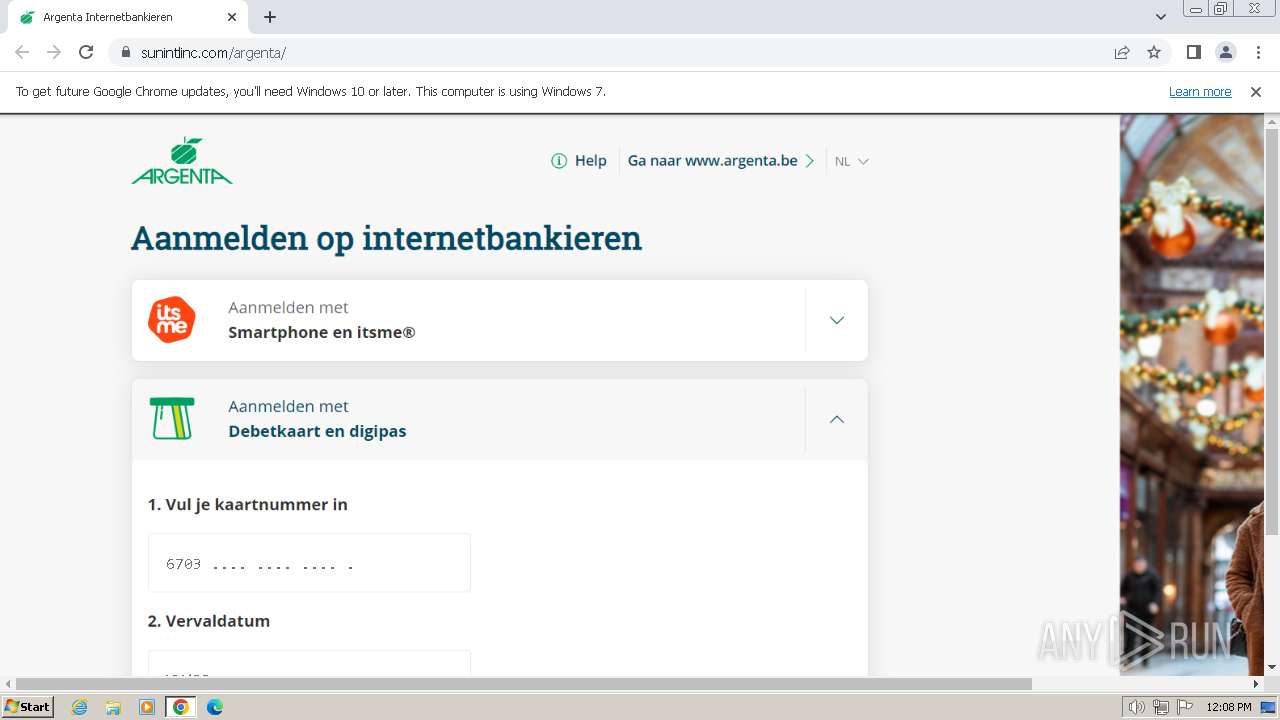Launch Internet Explorer from taskbar
Screen dimensions: 1280x720
point(80,707)
